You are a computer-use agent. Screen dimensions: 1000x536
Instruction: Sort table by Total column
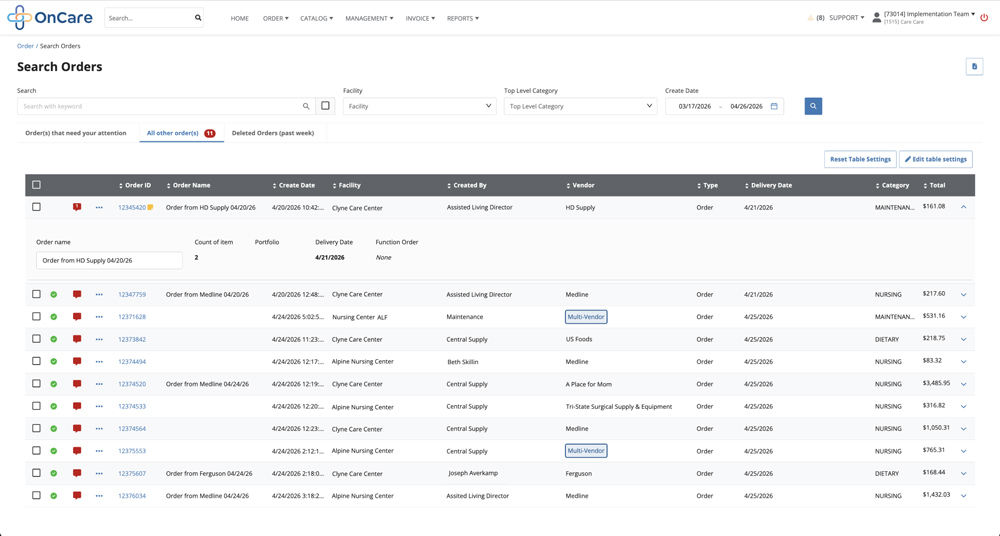[x=934, y=185]
